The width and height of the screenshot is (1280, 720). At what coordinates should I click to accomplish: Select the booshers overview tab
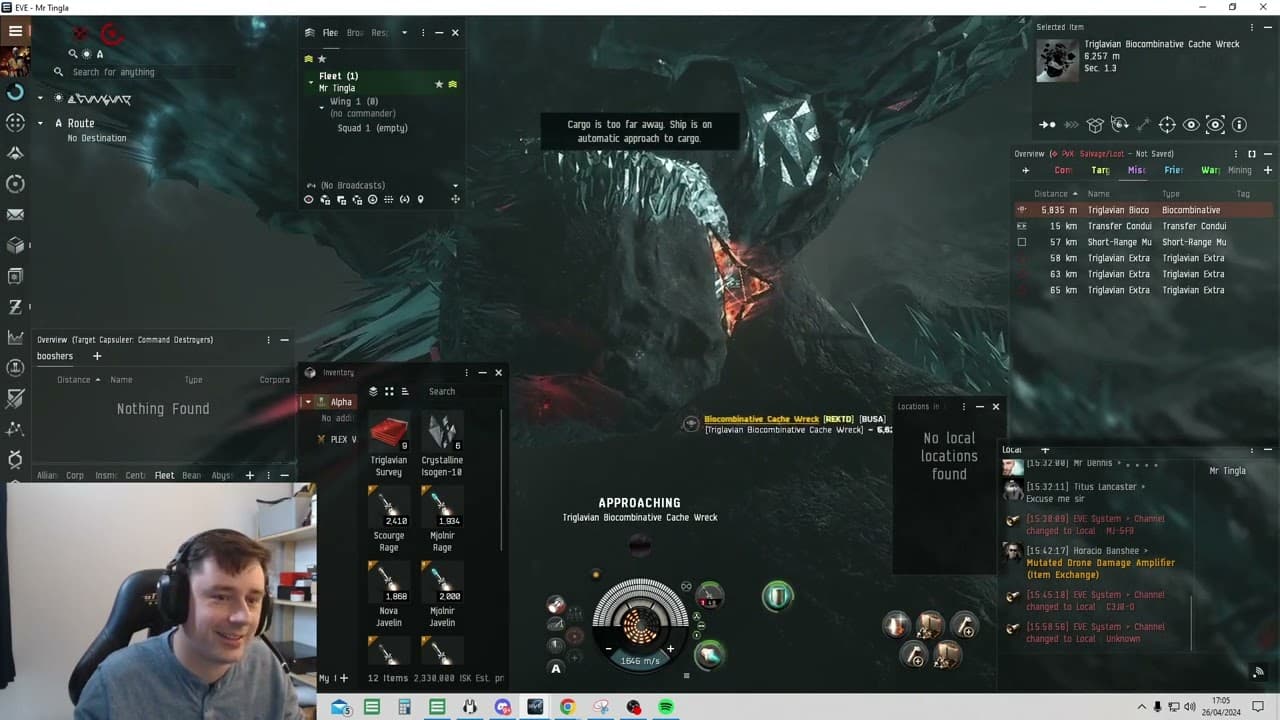pos(55,356)
